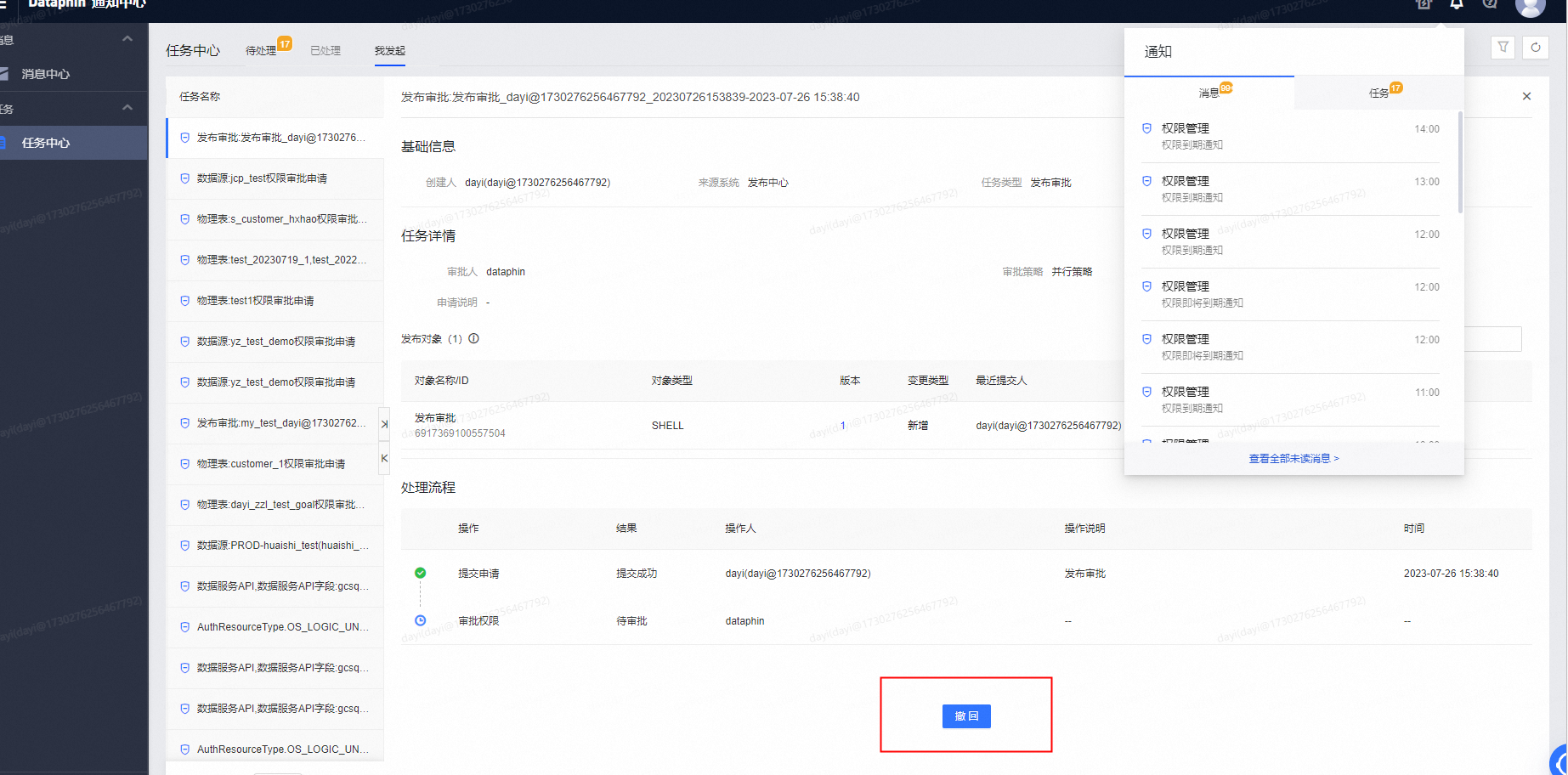The width and height of the screenshot is (1568, 775).
Task: Click the envelope icon beside 消息中心
Action: [x=3, y=74]
